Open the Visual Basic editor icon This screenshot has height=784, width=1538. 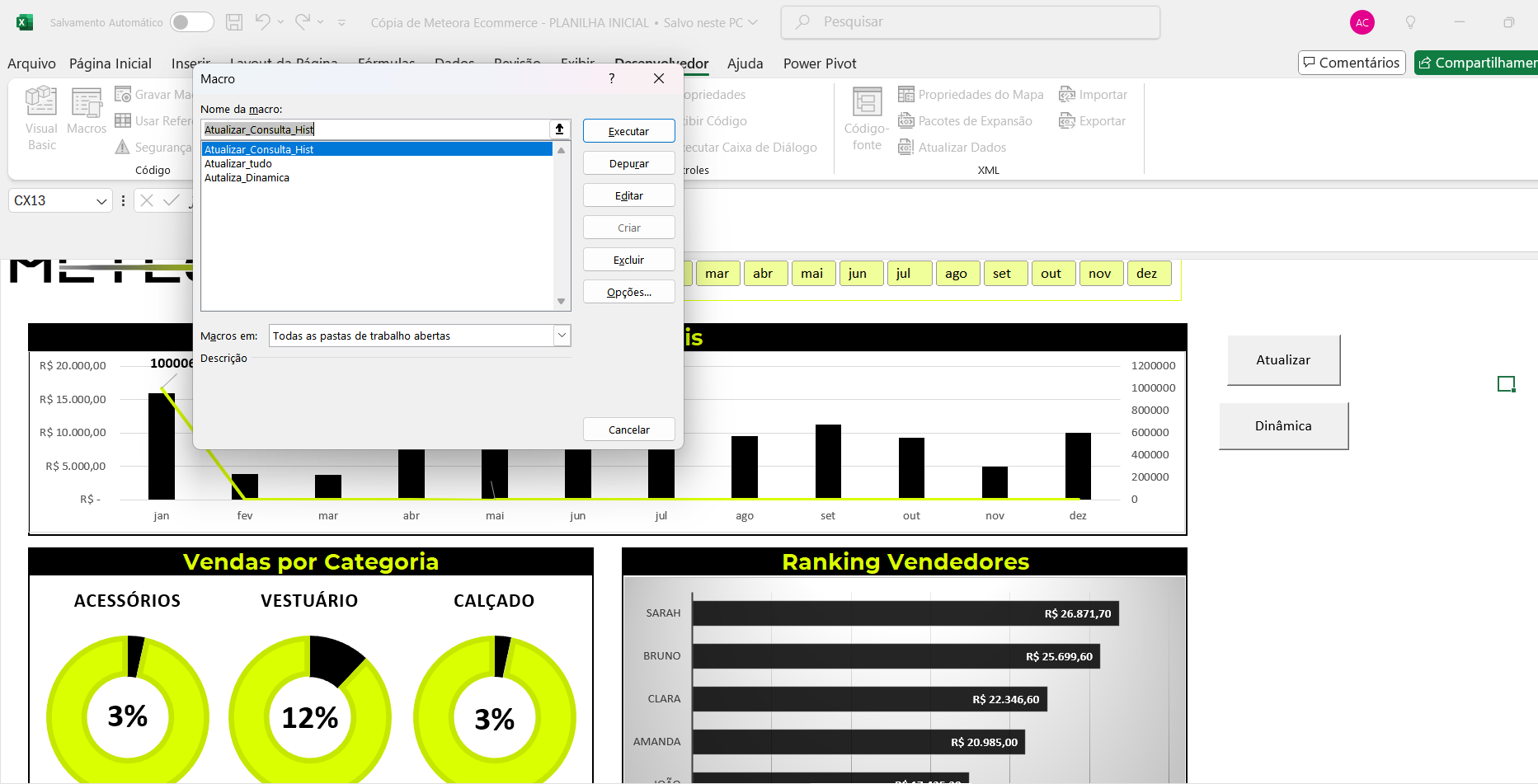point(41,101)
